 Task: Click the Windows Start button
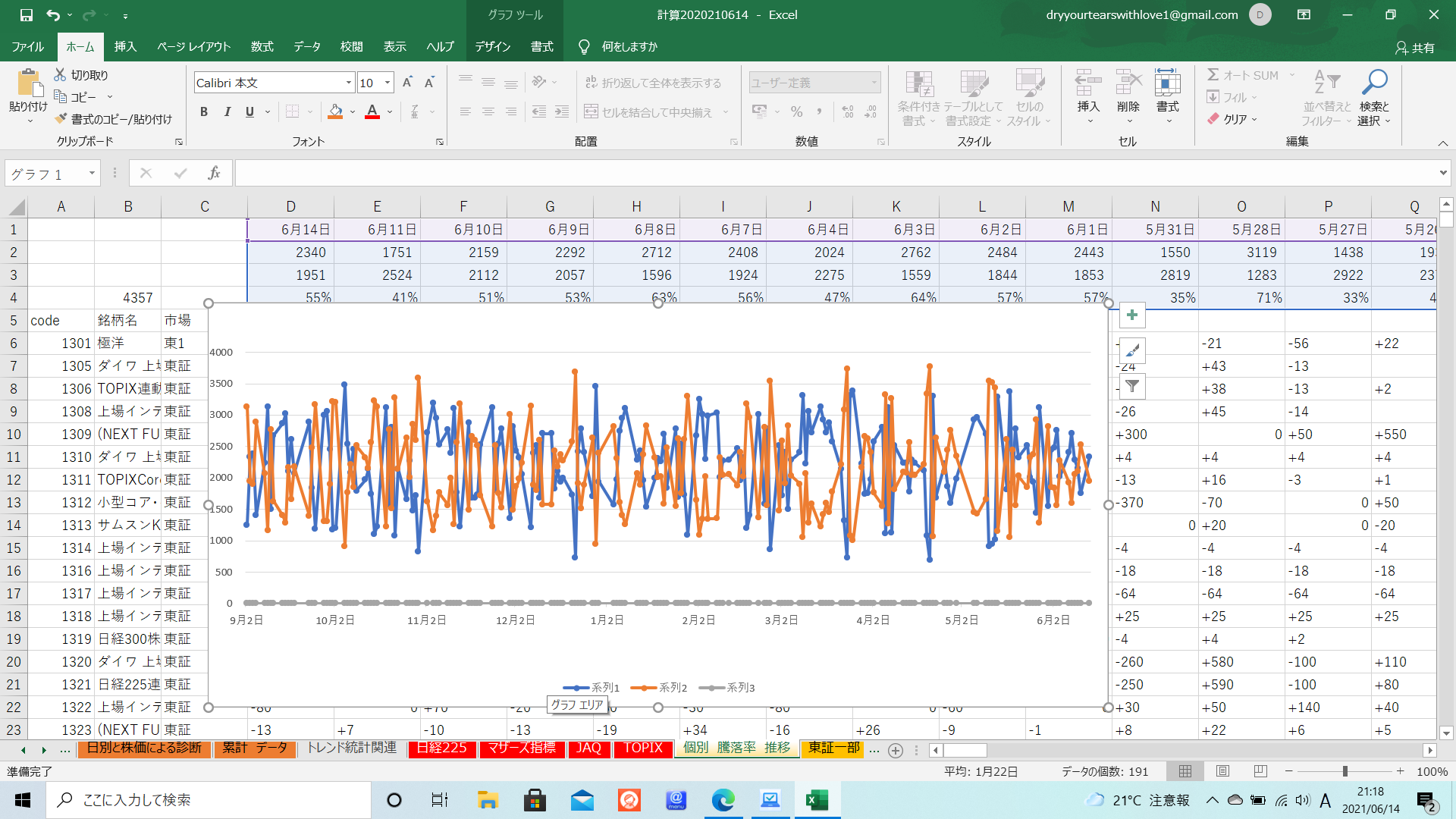(23, 800)
